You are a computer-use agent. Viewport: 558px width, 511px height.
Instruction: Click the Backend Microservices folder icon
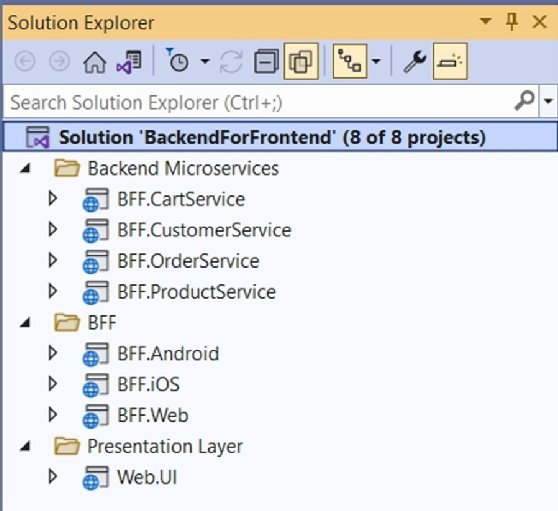tap(67, 168)
